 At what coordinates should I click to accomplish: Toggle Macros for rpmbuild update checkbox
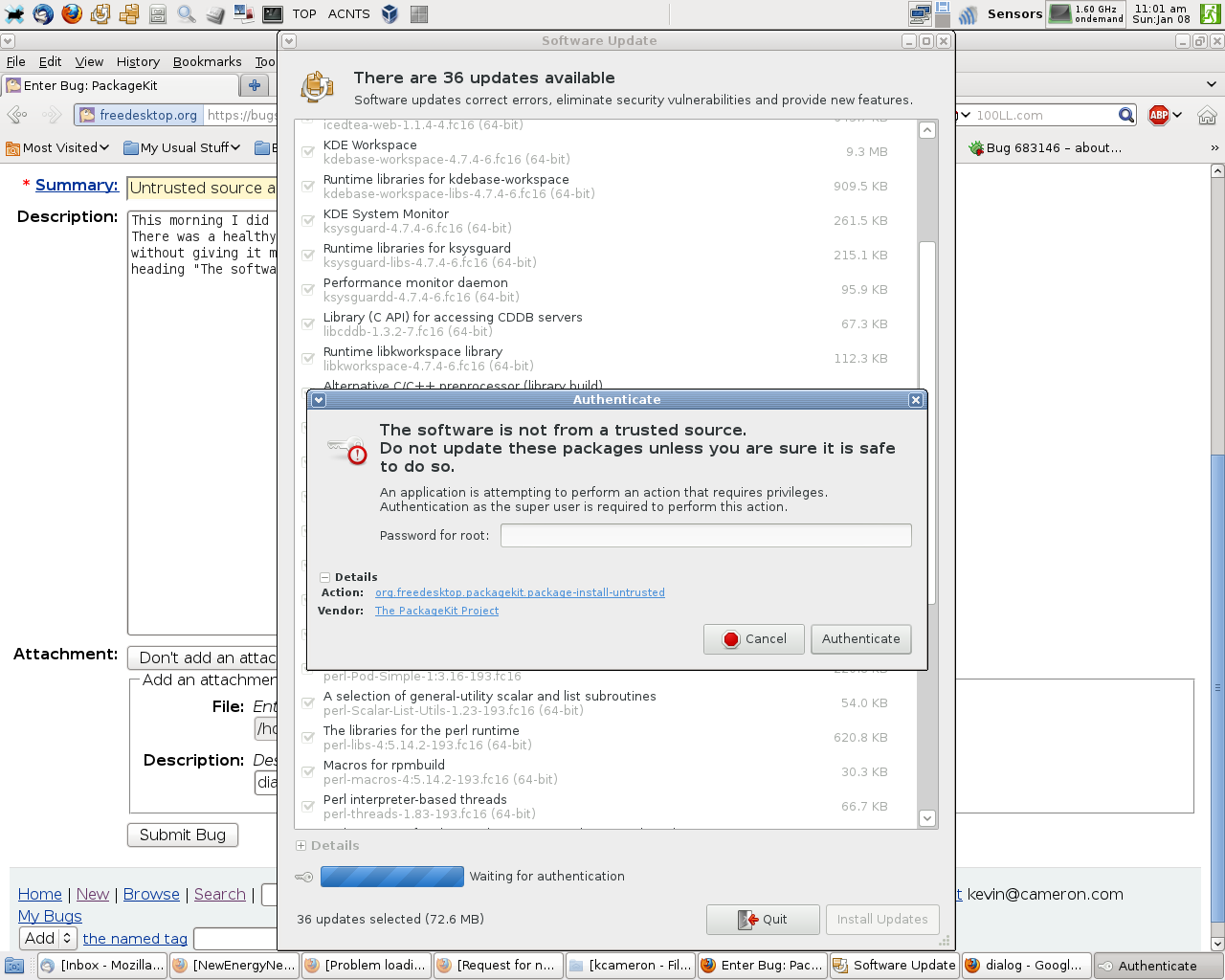(308, 771)
